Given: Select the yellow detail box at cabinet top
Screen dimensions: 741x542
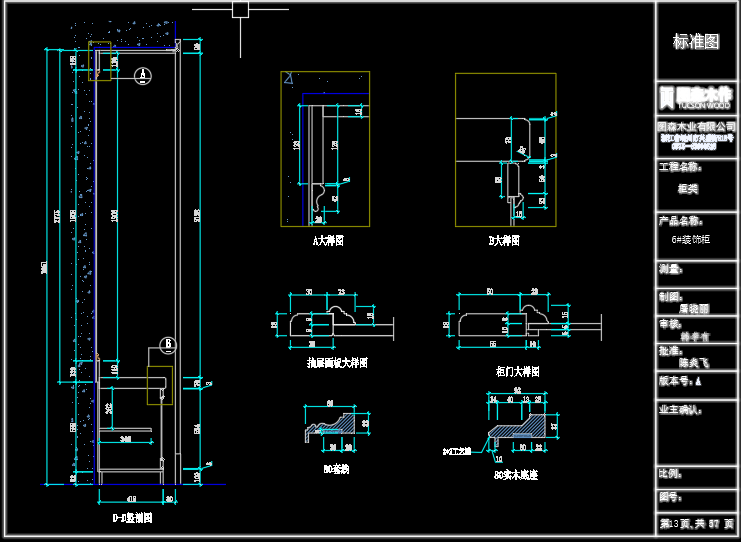Looking at the screenshot, I should coord(99,61).
